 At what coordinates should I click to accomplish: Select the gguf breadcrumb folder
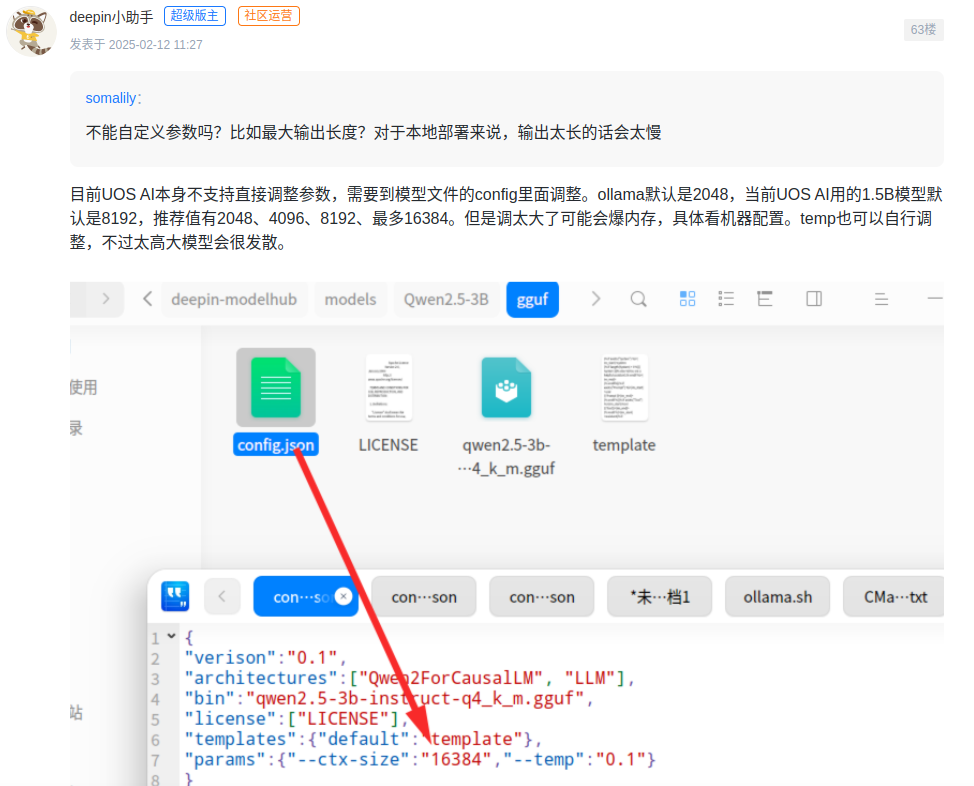pos(532,299)
